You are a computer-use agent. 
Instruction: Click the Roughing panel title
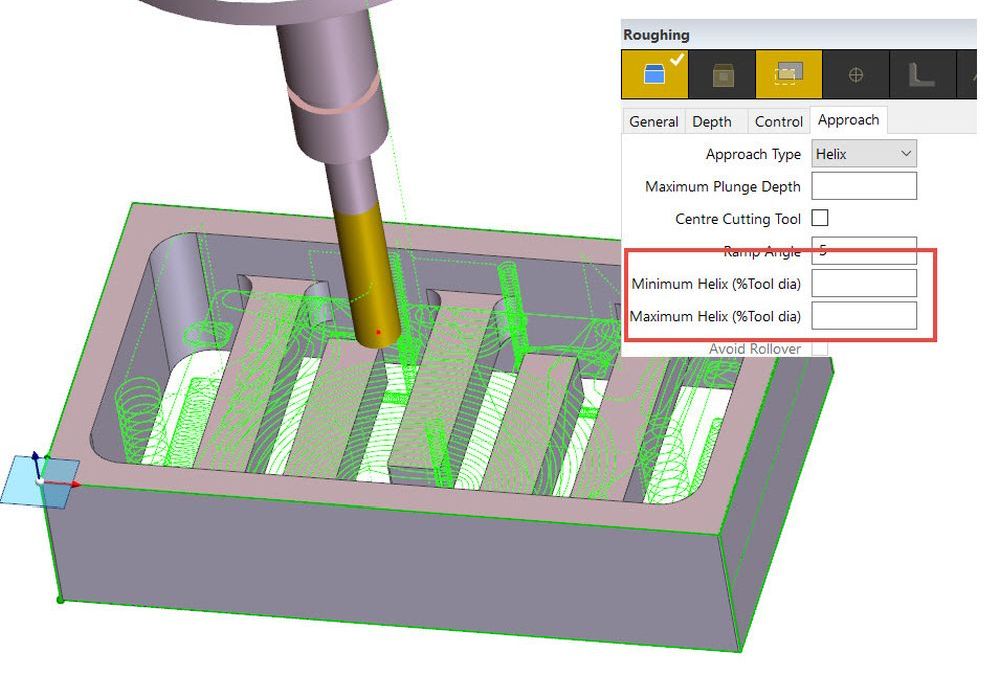(656, 35)
